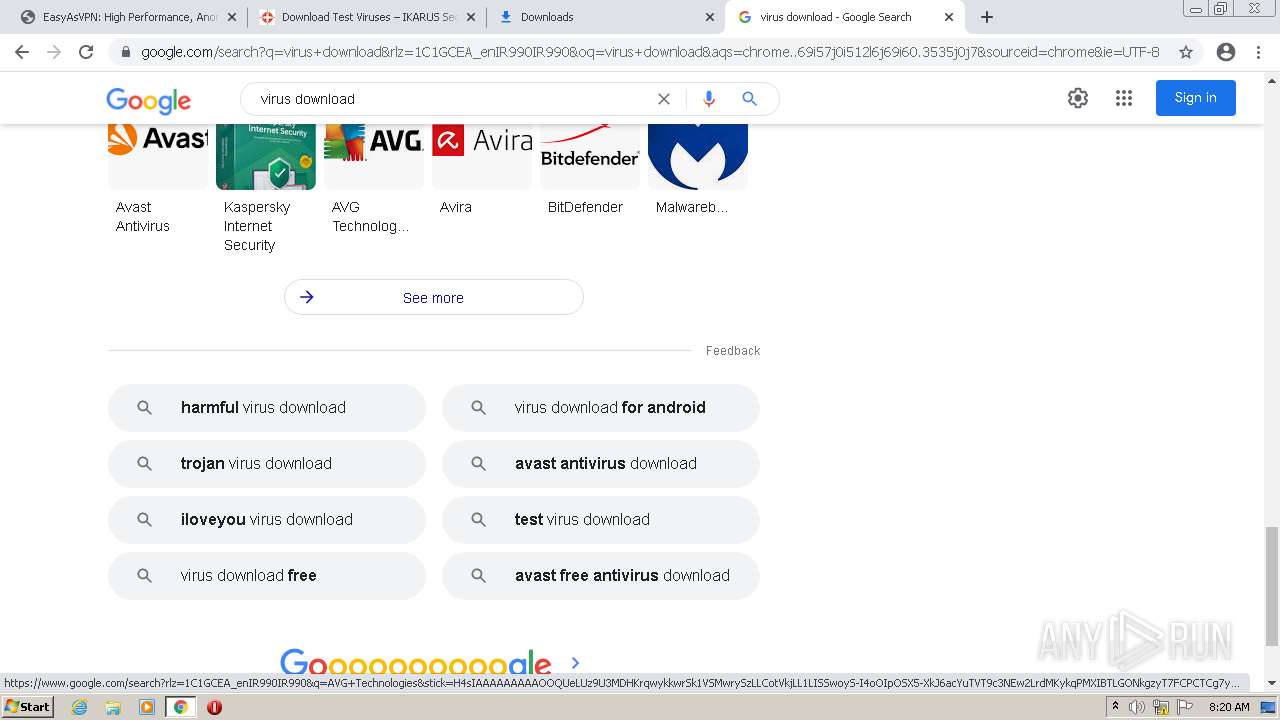The width and height of the screenshot is (1280, 720).
Task: Open the Kaspersky Internet Security card
Action: click(x=266, y=188)
